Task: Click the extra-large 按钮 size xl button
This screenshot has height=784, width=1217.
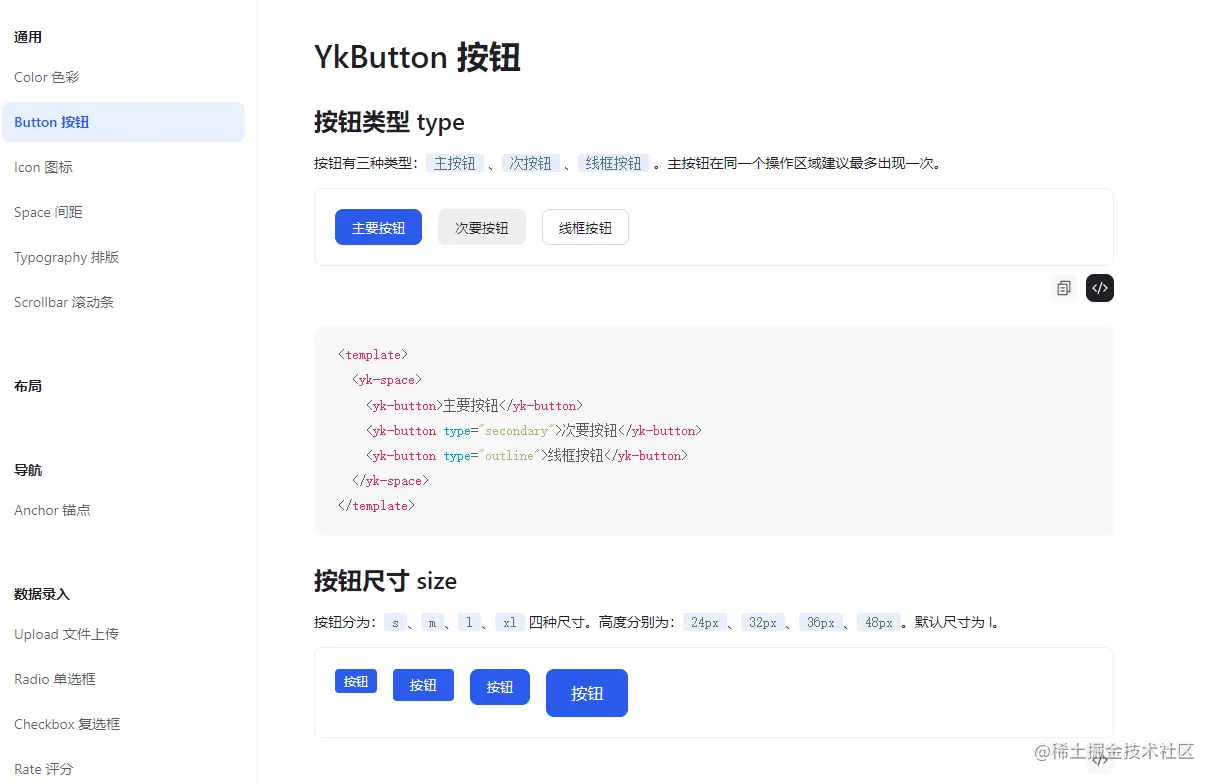Action: click(x=587, y=693)
